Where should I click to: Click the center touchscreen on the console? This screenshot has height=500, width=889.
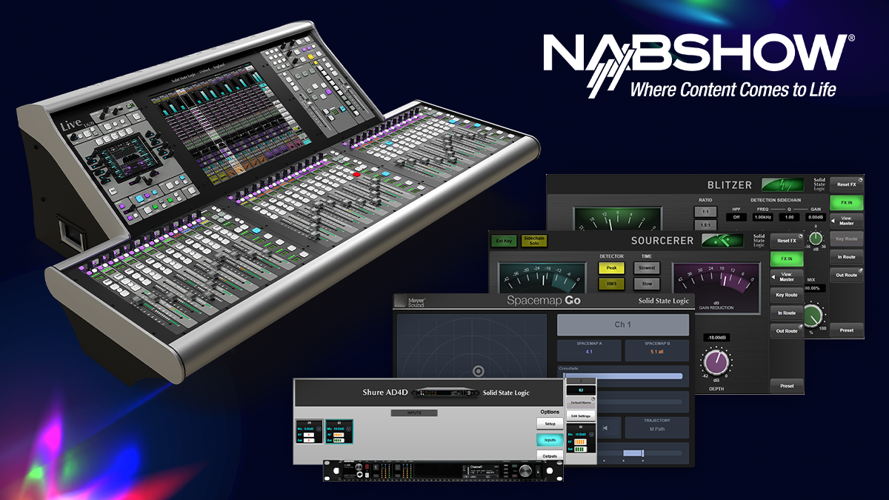[x=230, y=122]
